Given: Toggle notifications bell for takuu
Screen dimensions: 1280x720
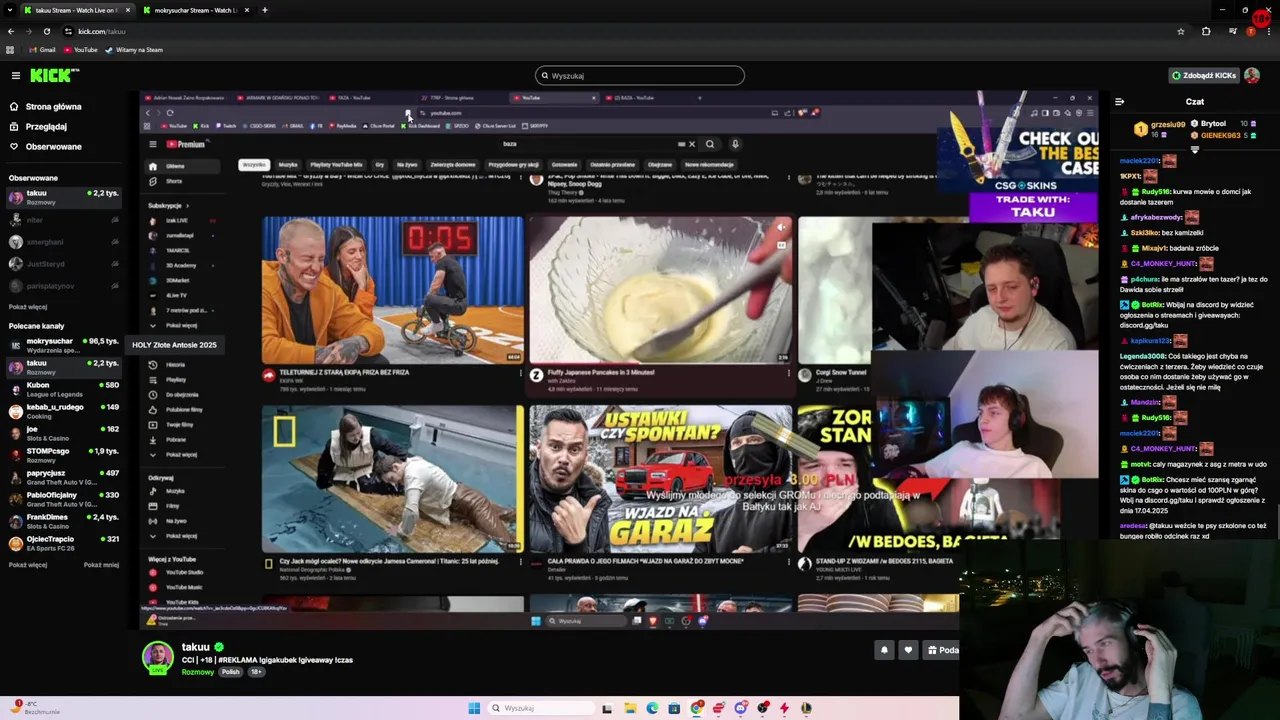Looking at the screenshot, I should point(884,650).
